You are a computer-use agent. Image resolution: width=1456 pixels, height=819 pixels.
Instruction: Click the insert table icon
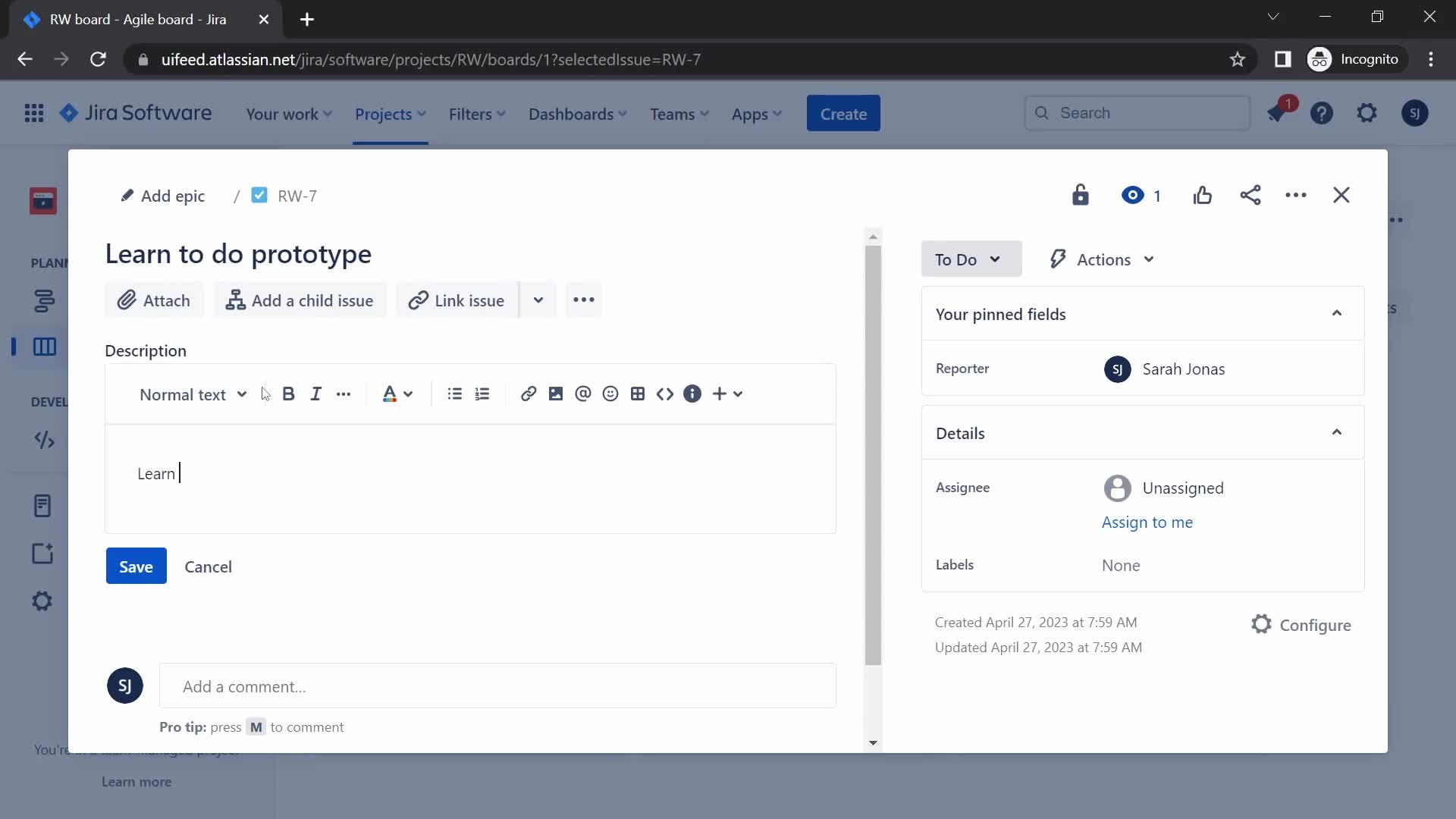[637, 393]
